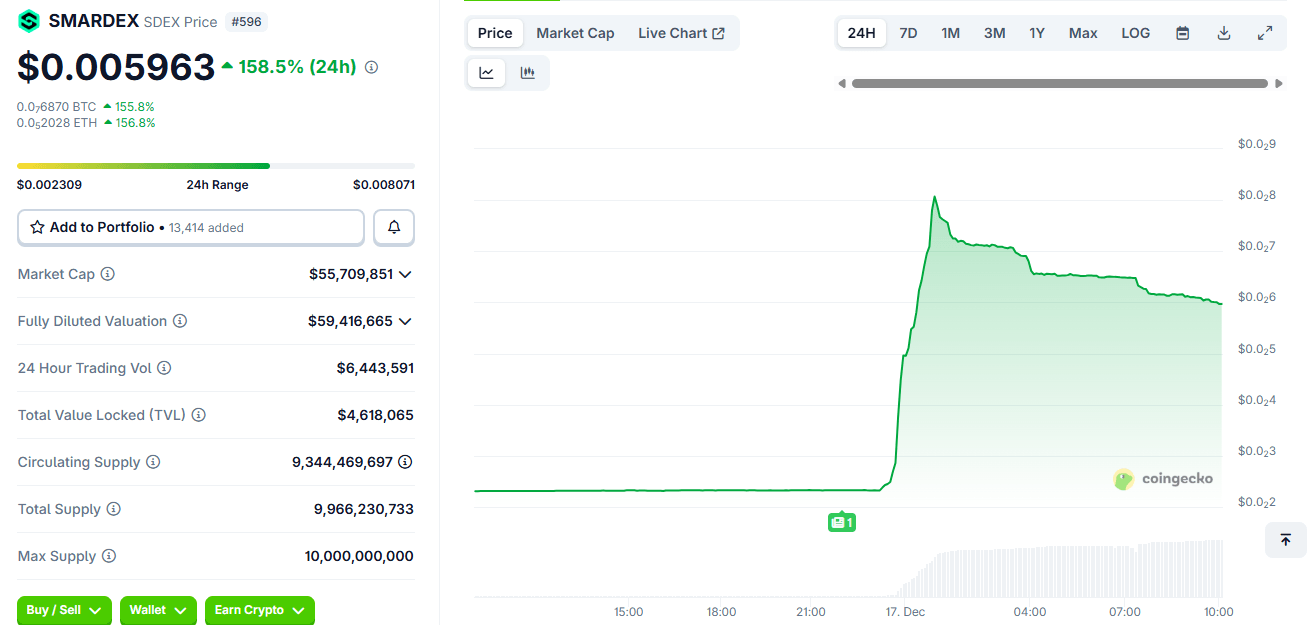Image resolution: width=1312 pixels, height=625 pixels.
Task: Toggle LOG scale on chart
Action: click(1135, 33)
